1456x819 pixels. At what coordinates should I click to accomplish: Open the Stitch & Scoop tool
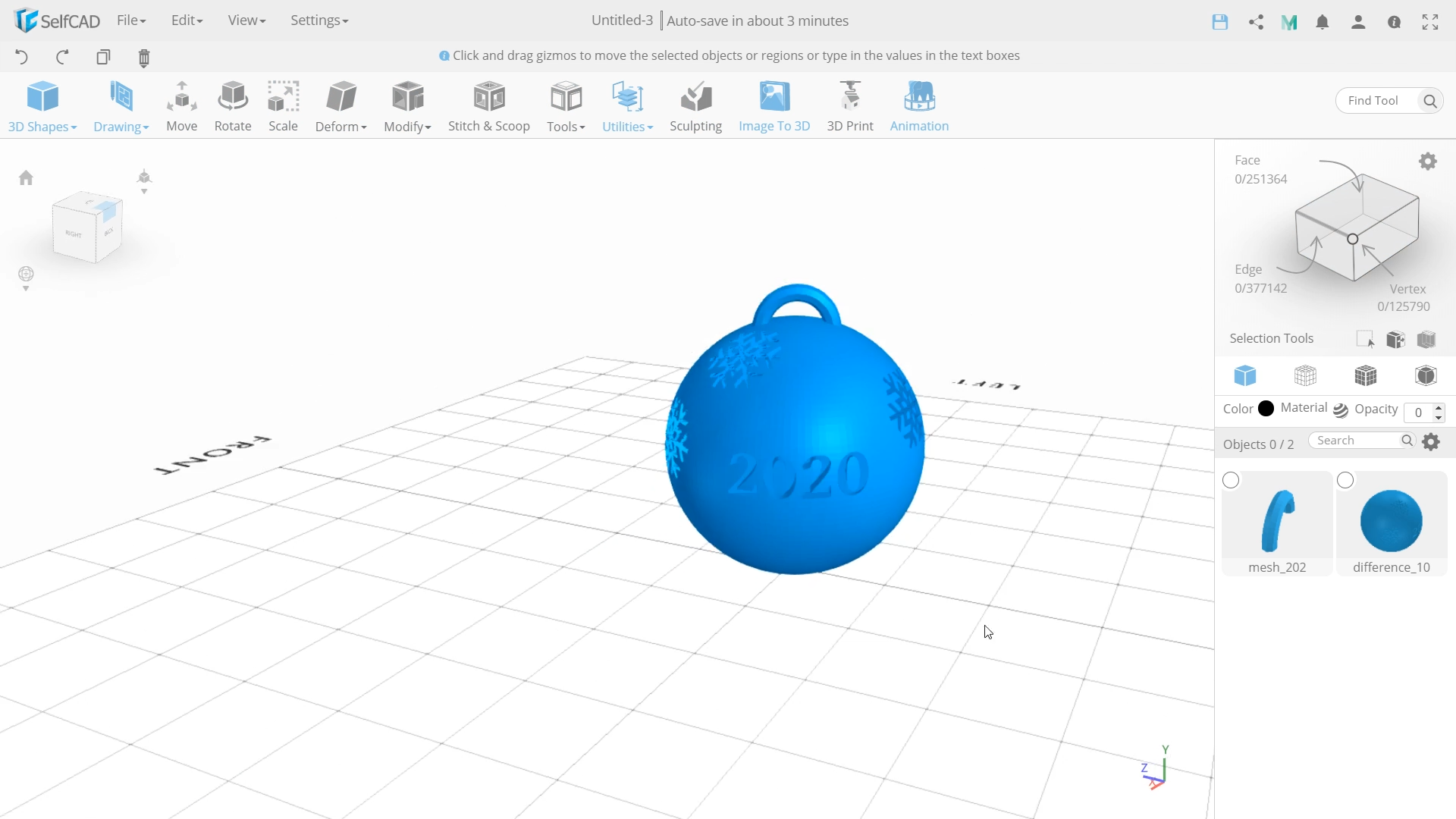click(489, 106)
